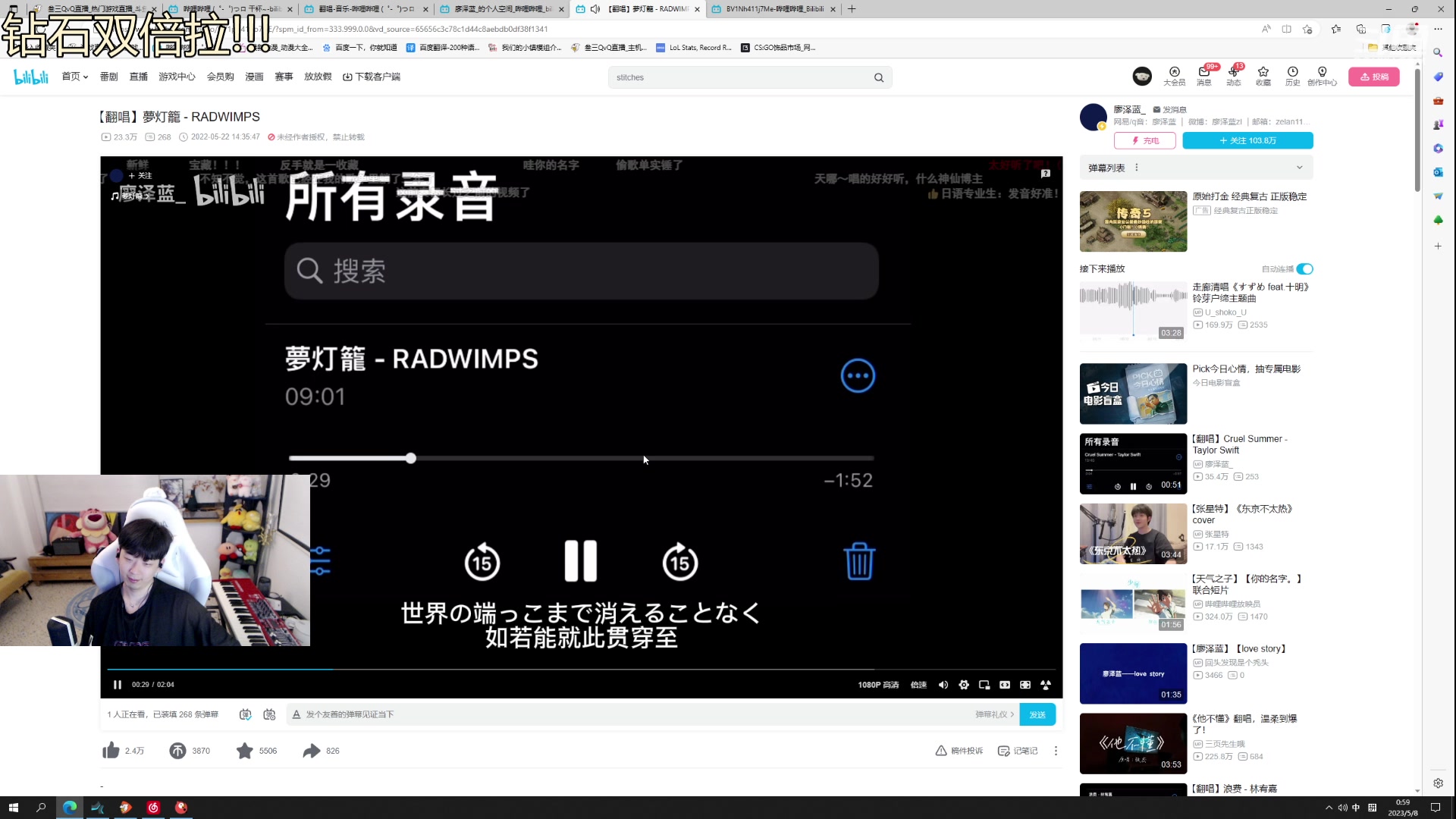Select the BV1Nh411j7Me browser tab
Screen dimensions: 1456x819
click(x=773, y=9)
